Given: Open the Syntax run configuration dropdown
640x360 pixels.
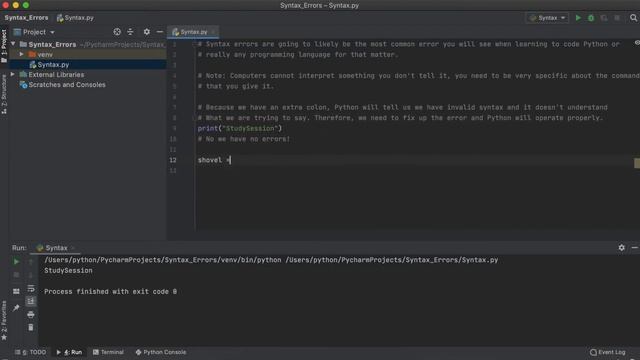Looking at the screenshot, I should pos(547,18).
